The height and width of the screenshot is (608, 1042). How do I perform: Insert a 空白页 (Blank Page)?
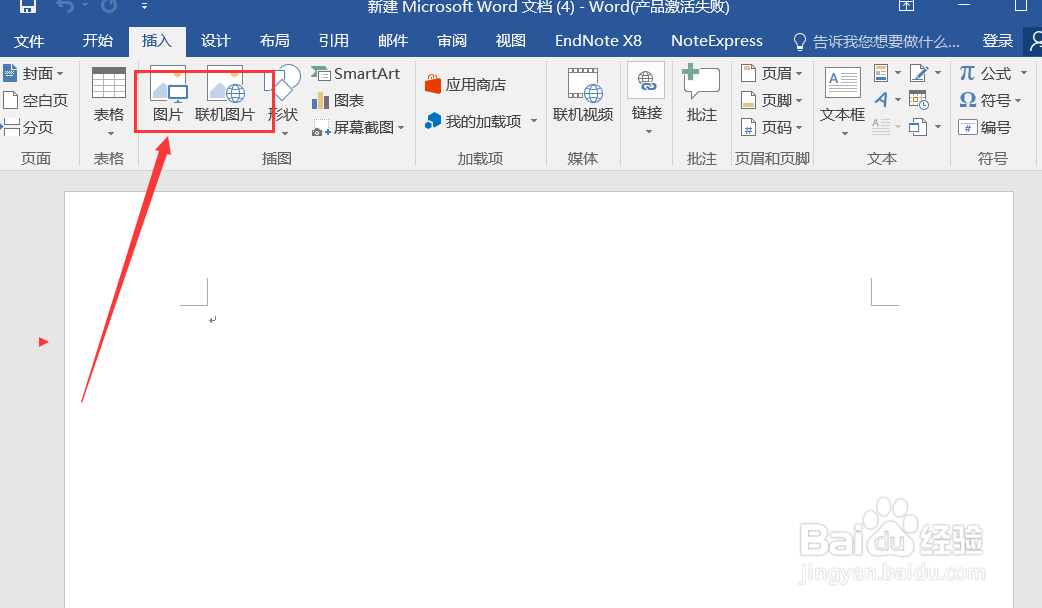36,100
